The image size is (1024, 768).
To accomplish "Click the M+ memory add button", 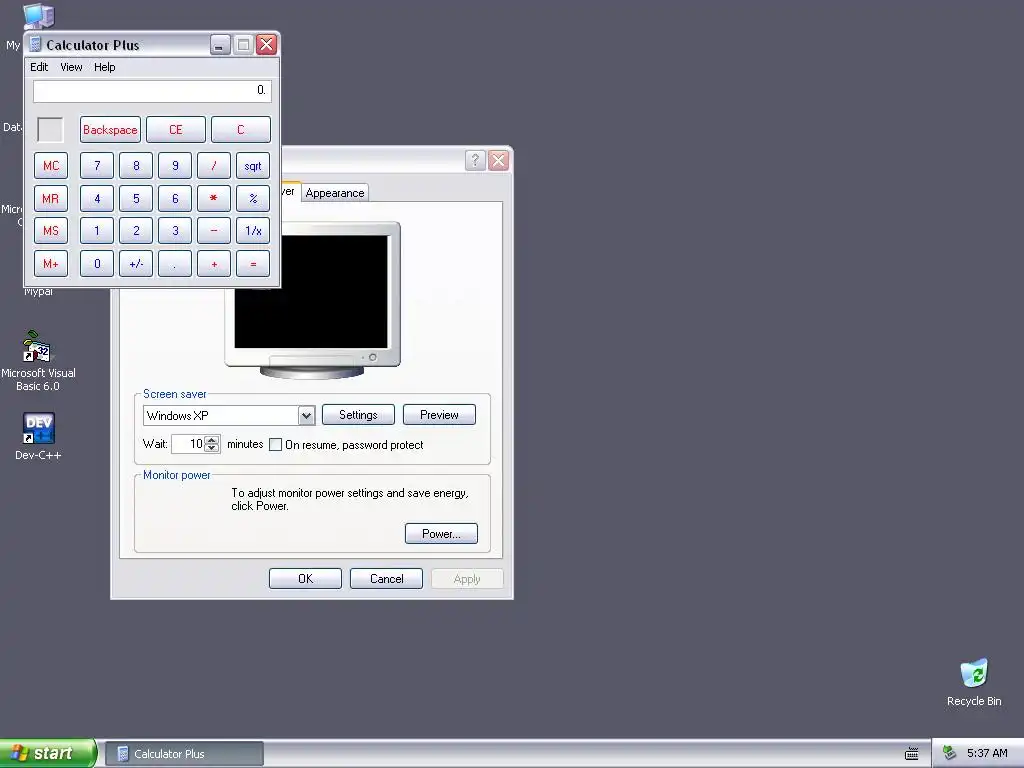I will (x=51, y=264).
